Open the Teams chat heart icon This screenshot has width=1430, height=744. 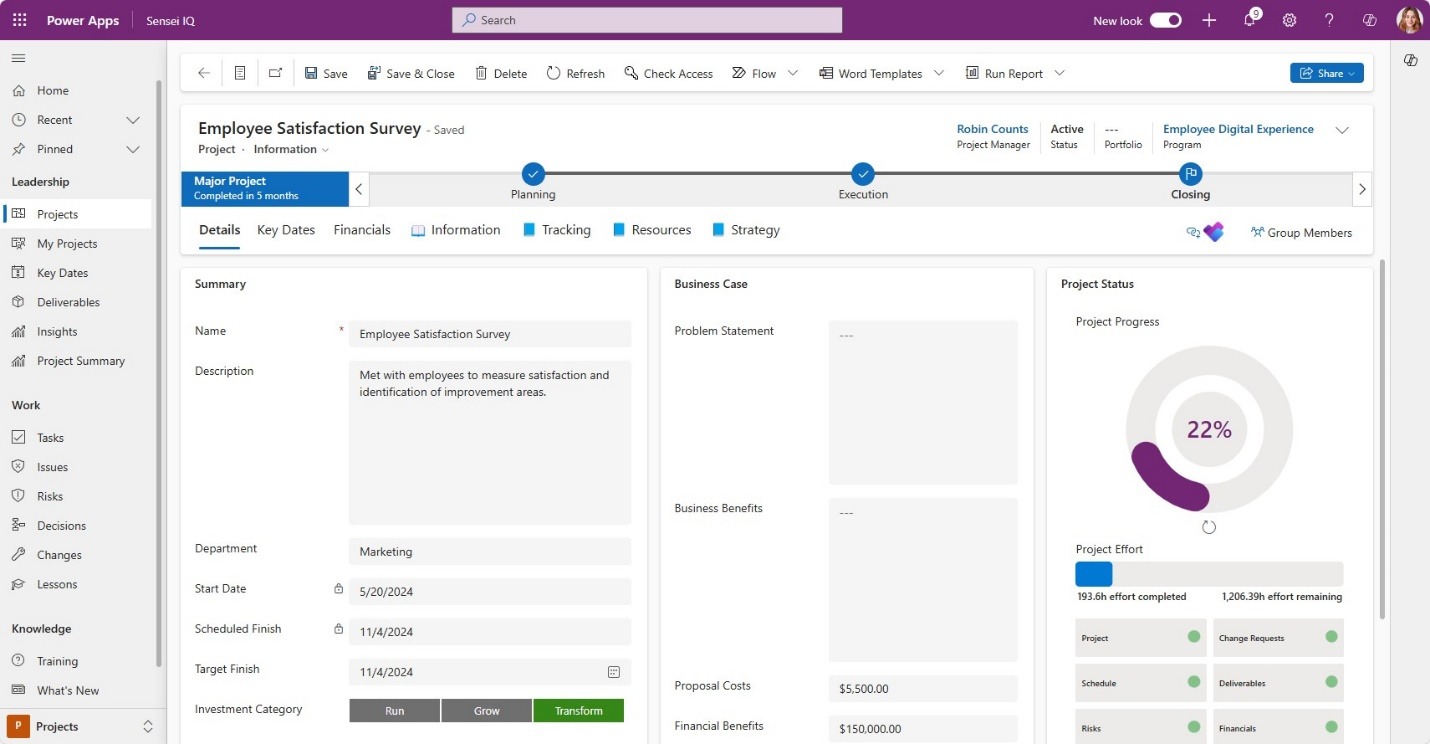pyautogui.click(x=1214, y=232)
